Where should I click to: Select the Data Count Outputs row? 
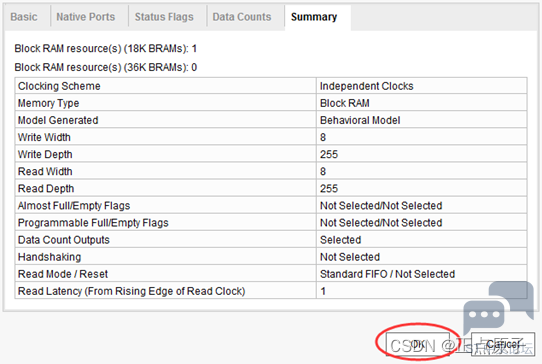point(271,240)
